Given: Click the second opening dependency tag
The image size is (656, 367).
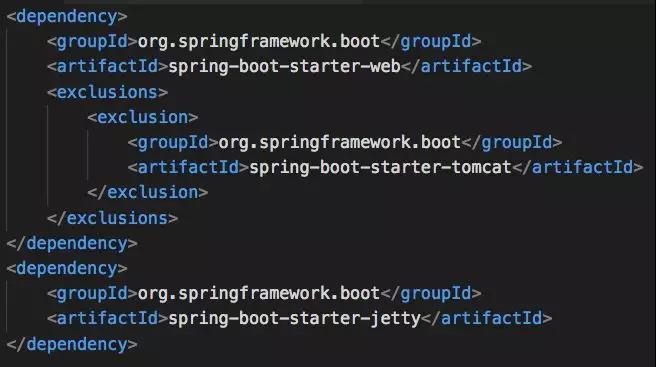Looking at the screenshot, I should 67,269.
